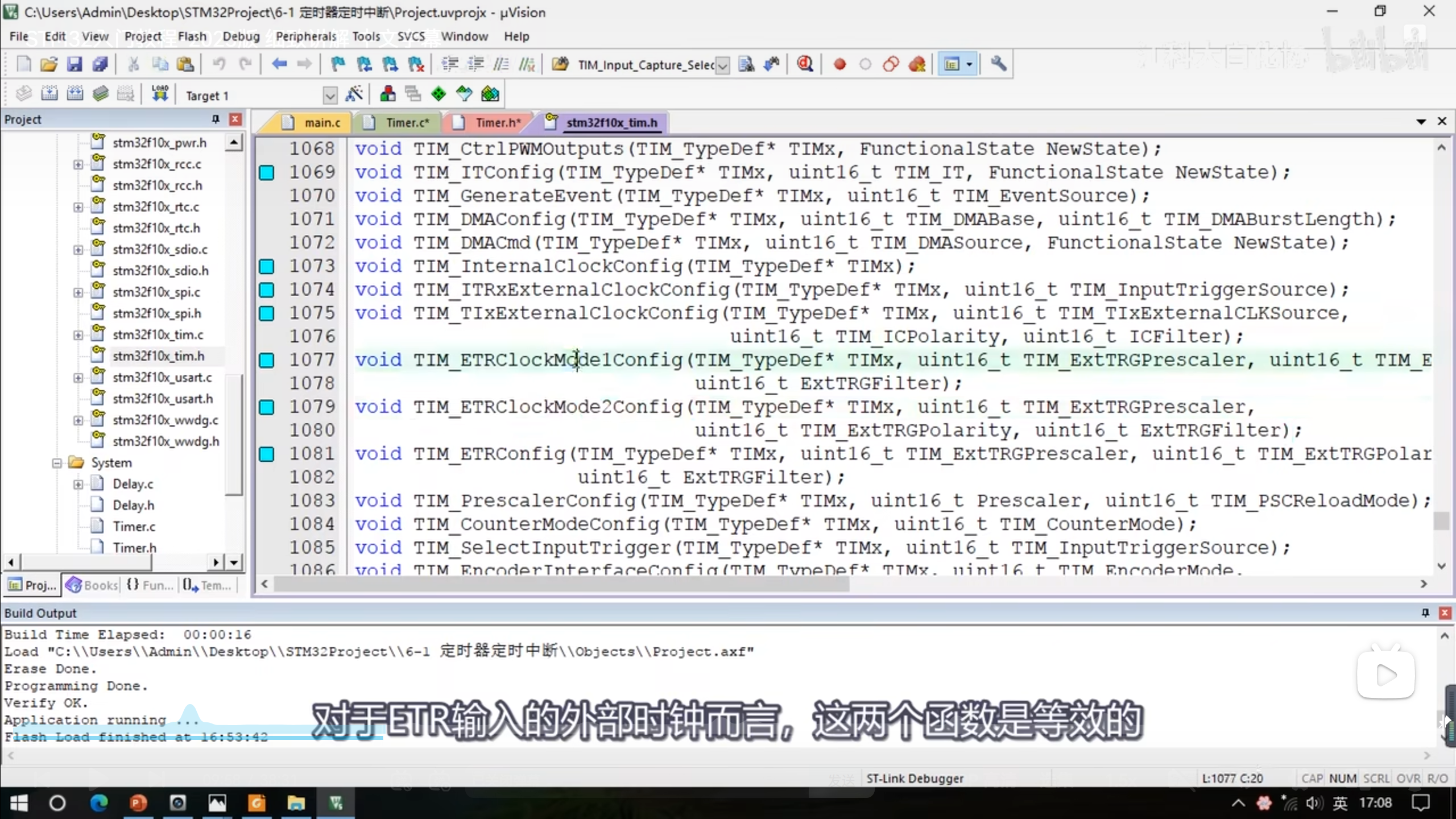Click the Save All toolbar icon
The image size is (1456, 819).
(x=100, y=64)
